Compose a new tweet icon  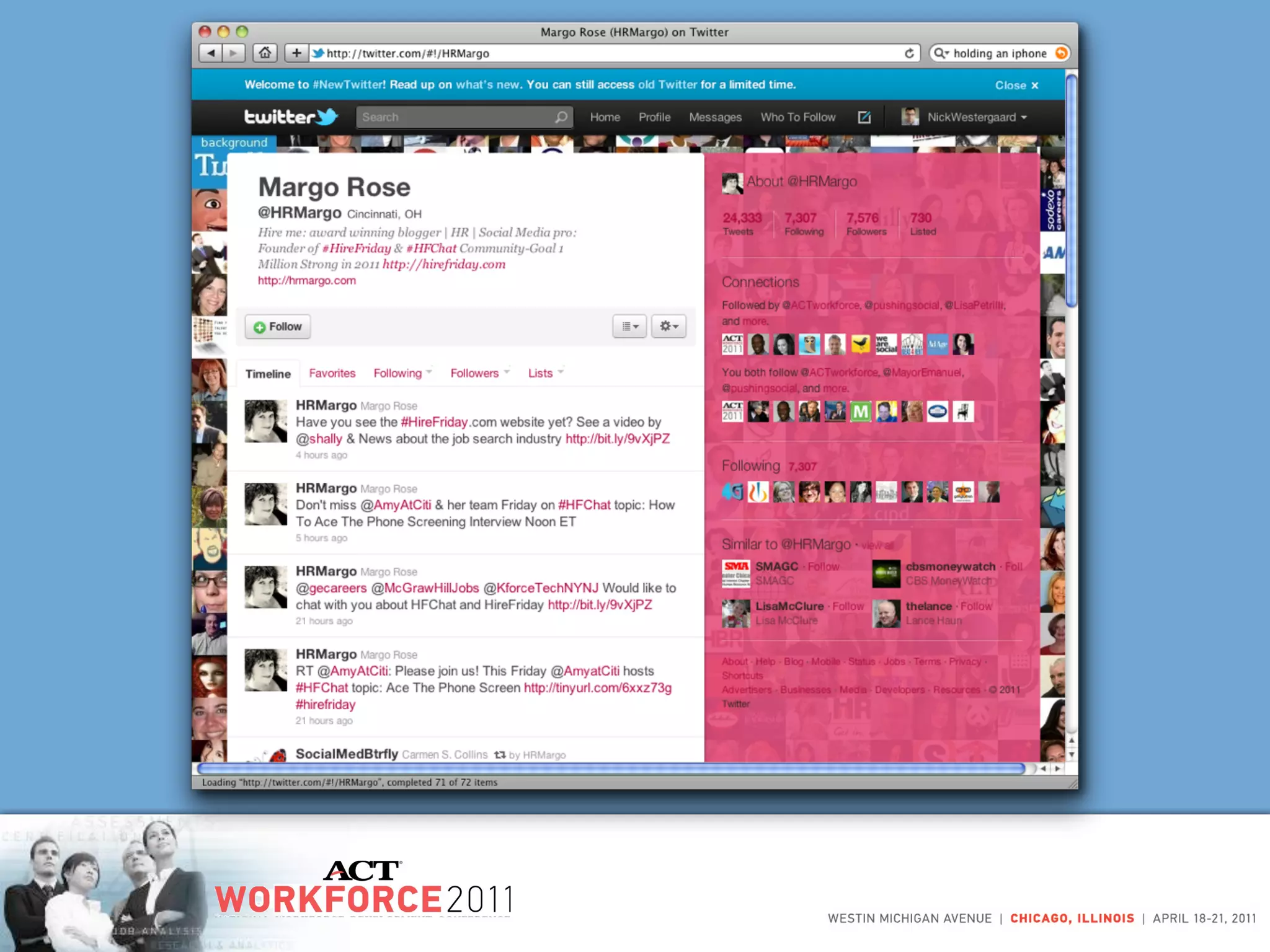pos(864,117)
